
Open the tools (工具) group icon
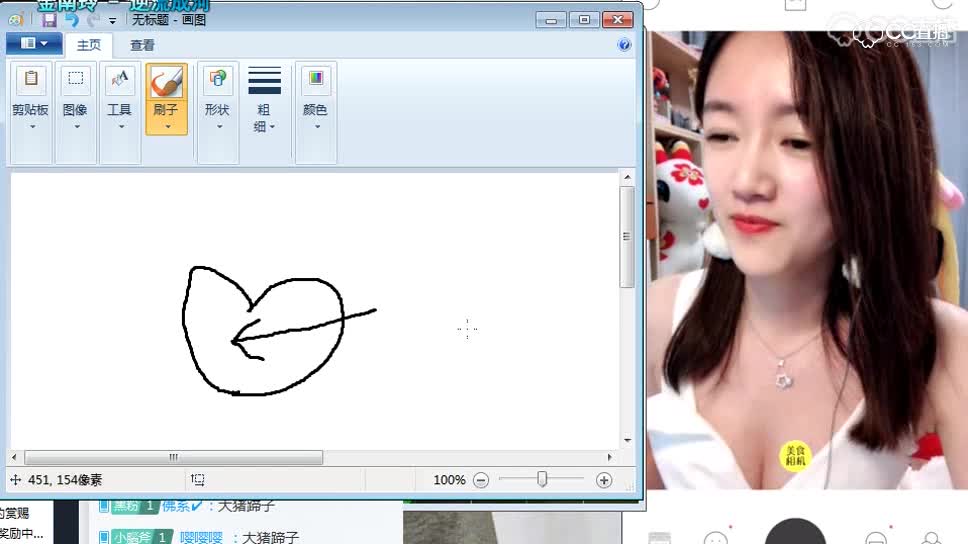pos(120,79)
